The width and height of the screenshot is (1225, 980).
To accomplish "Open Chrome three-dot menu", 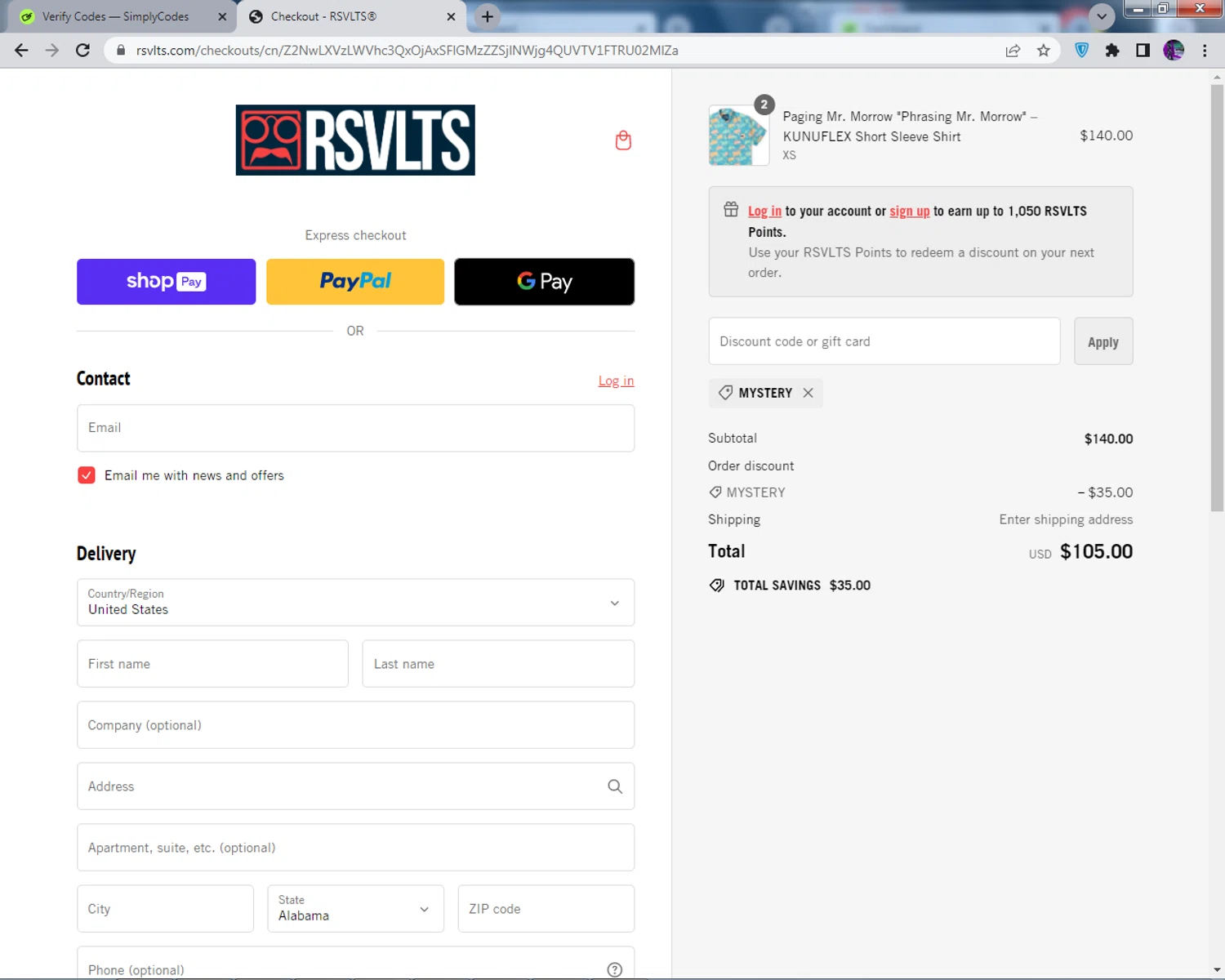I will (1205, 51).
